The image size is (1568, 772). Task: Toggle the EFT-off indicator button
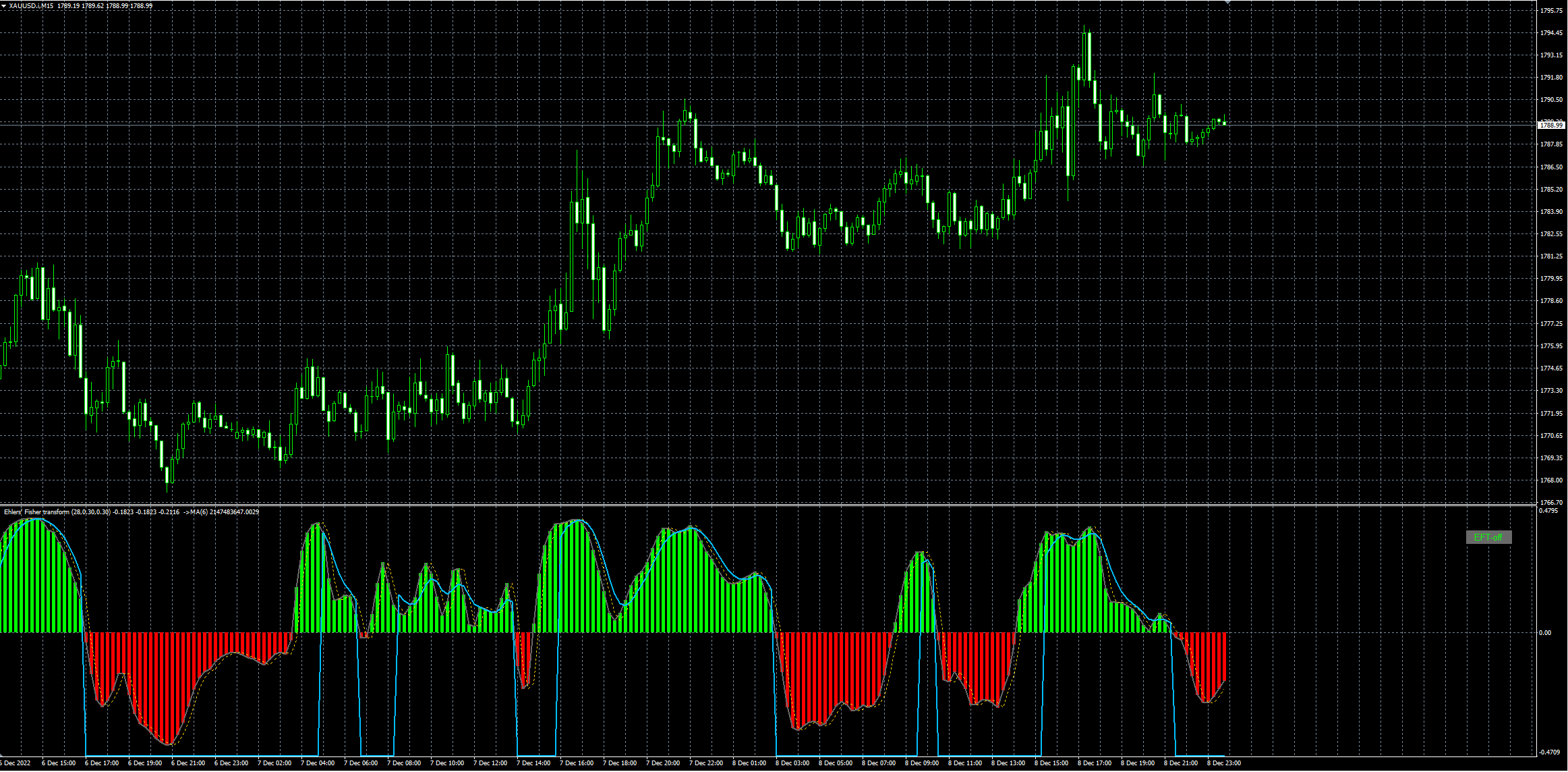pos(1488,537)
